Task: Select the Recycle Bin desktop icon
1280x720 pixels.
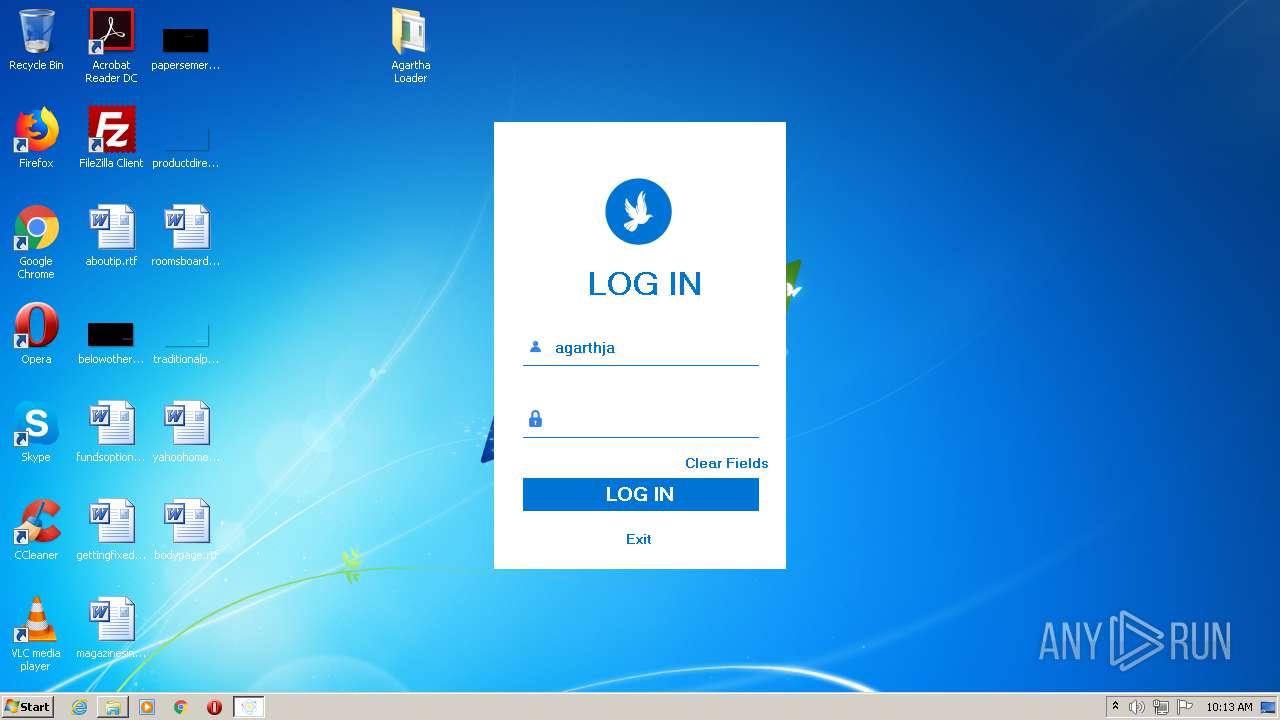Action: [36, 40]
